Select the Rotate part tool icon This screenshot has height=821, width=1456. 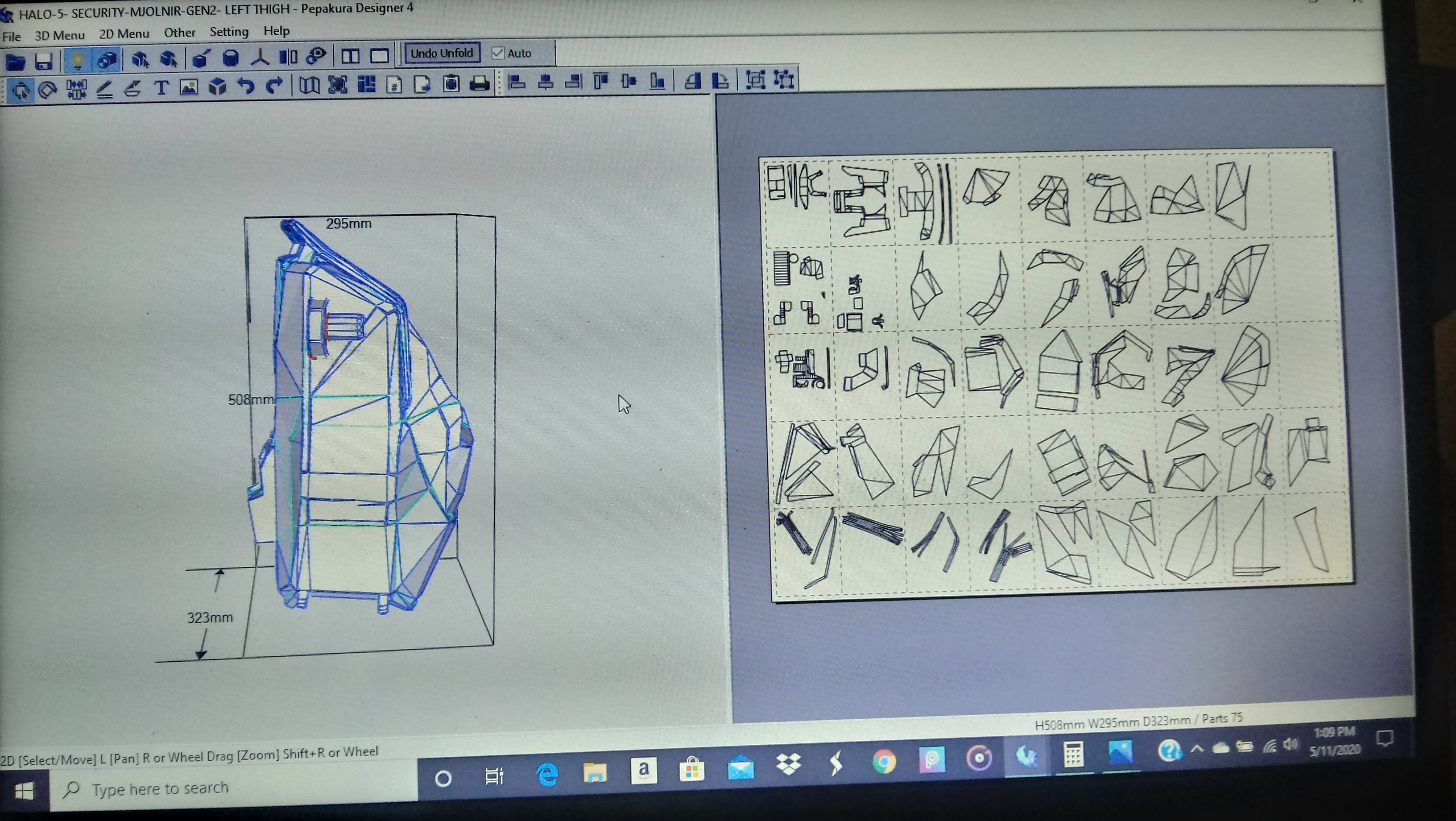tap(47, 89)
